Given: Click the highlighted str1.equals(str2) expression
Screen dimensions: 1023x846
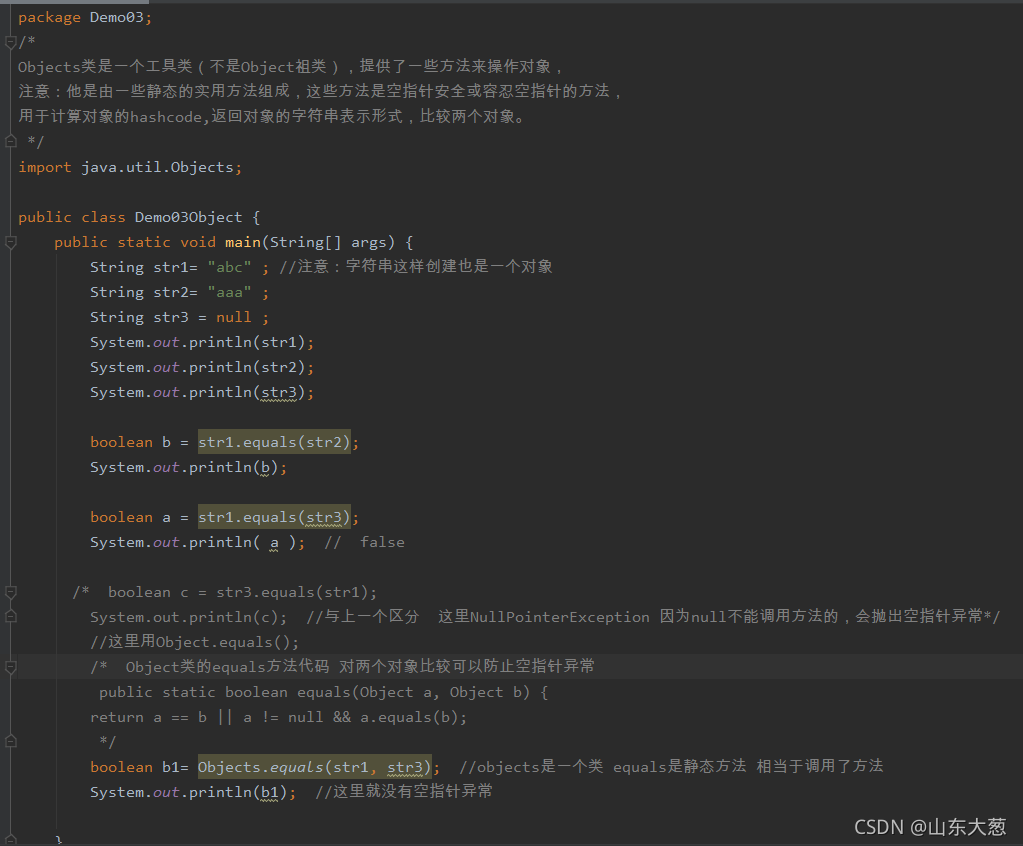Looking at the screenshot, I should tap(274, 441).
